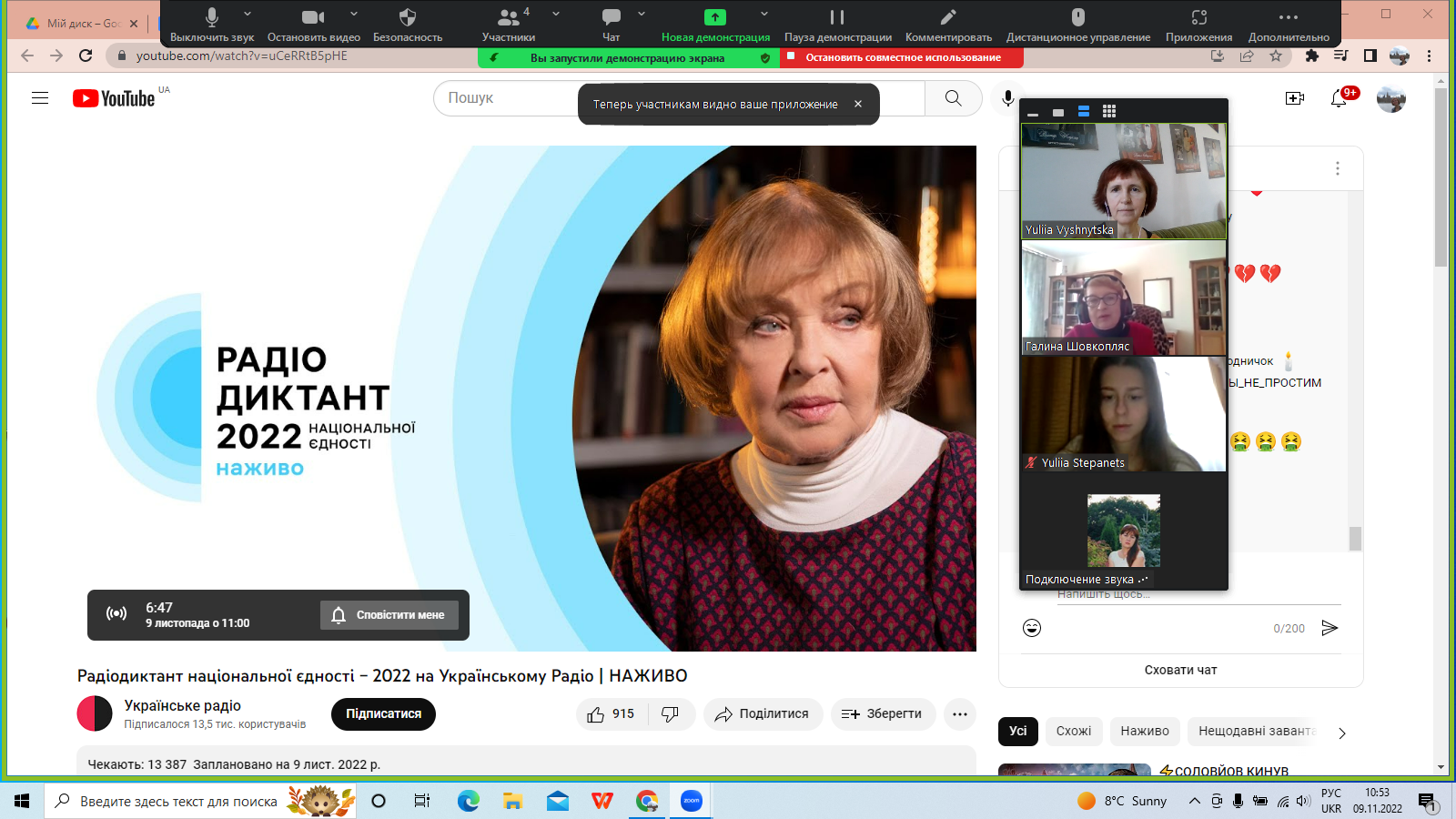Click the Підписатися subscribe button
Viewport: 1456px width, 819px height.
(383, 714)
